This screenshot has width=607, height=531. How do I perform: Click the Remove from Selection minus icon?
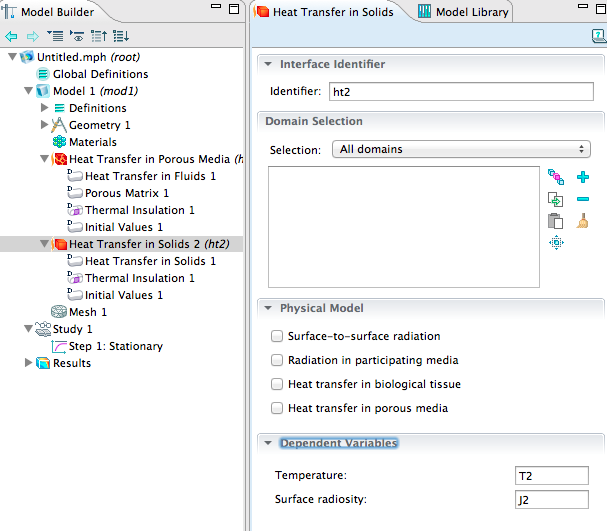coord(583,199)
